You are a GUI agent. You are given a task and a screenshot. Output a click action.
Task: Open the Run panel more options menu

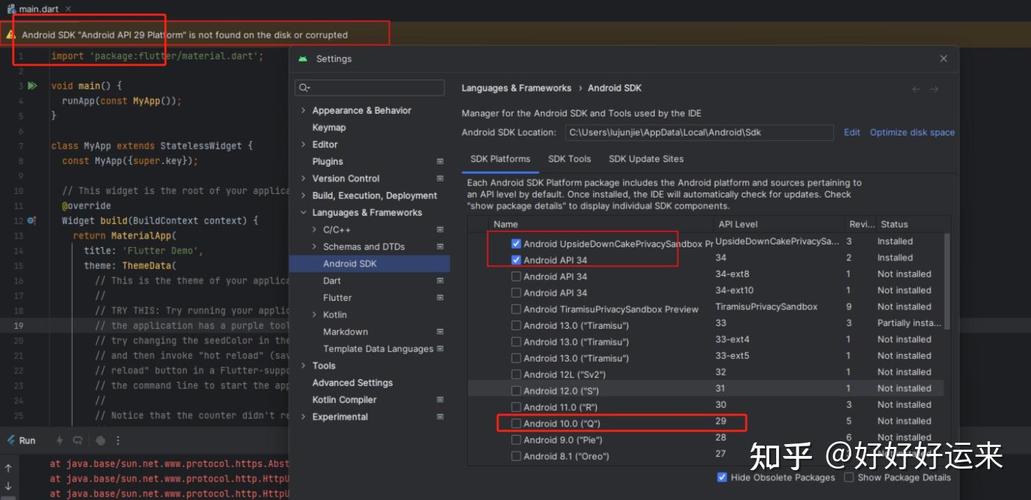click(x=118, y=440)
